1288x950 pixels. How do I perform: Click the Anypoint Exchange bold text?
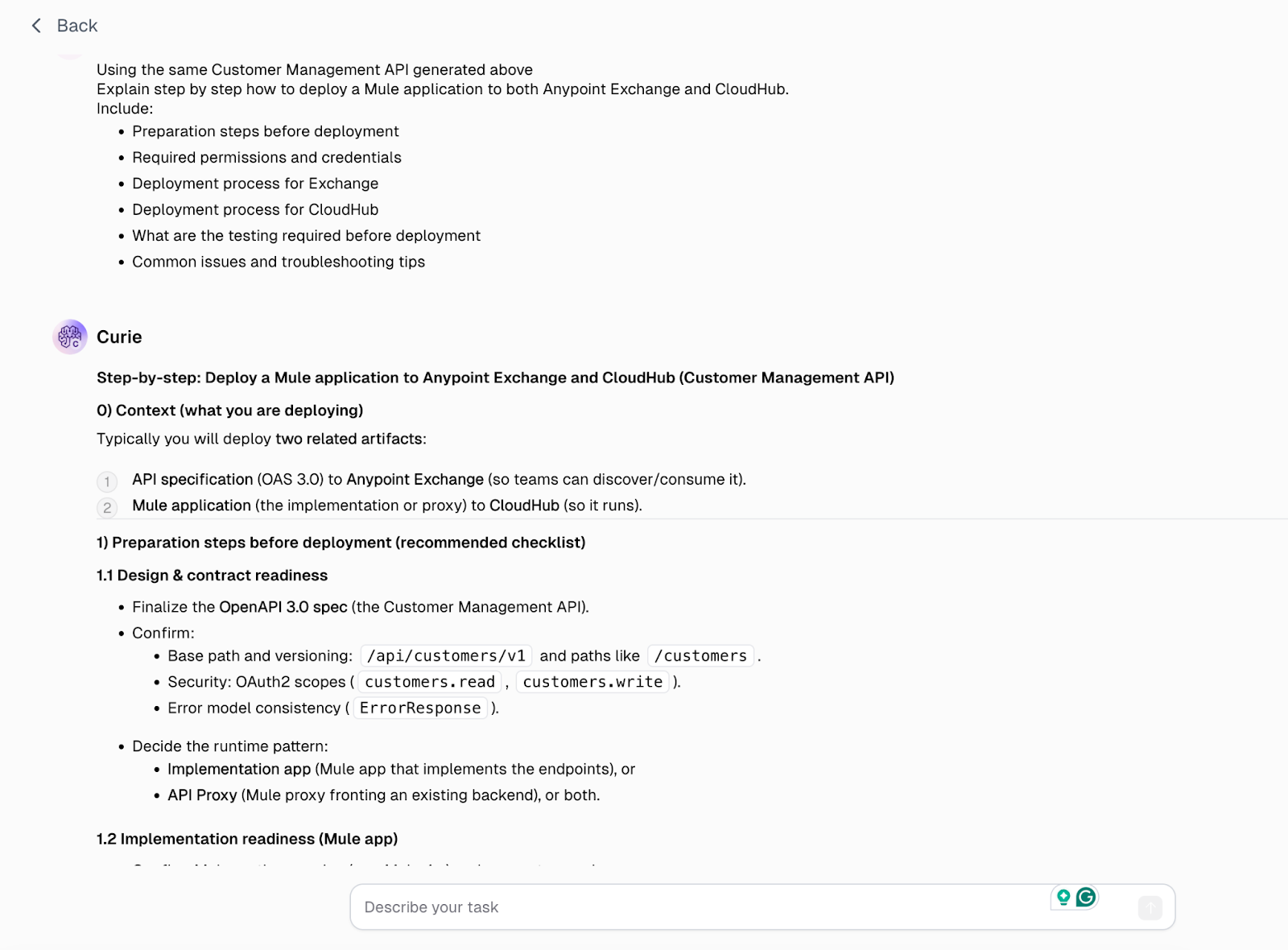click(x=414, y=479)
